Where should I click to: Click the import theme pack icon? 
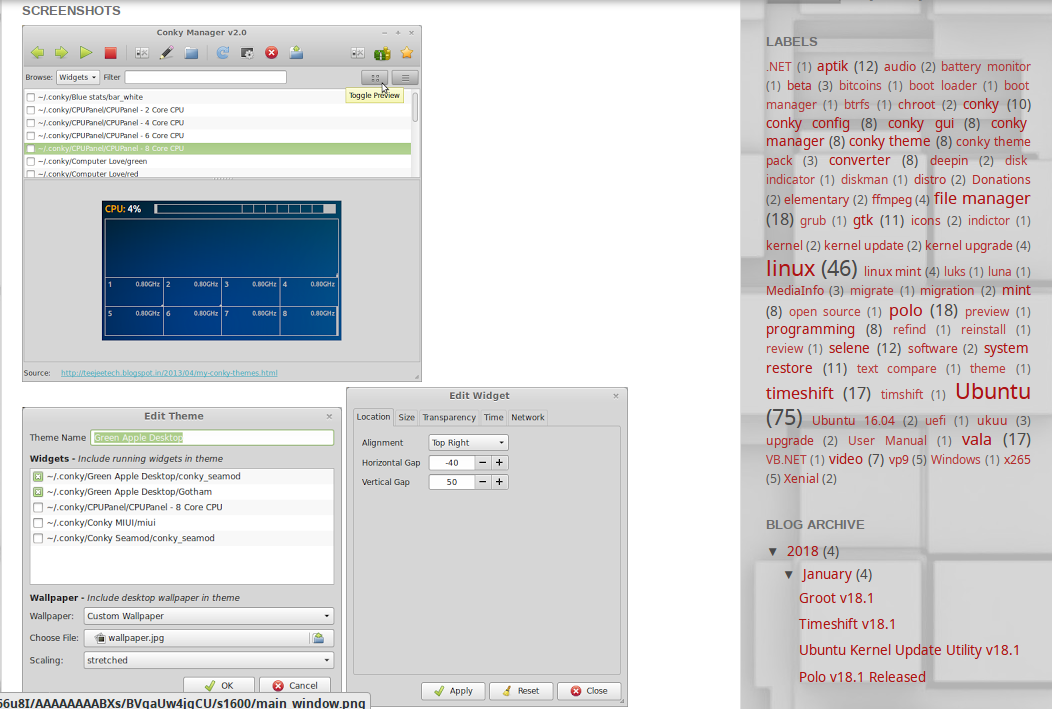click(296, 52)
